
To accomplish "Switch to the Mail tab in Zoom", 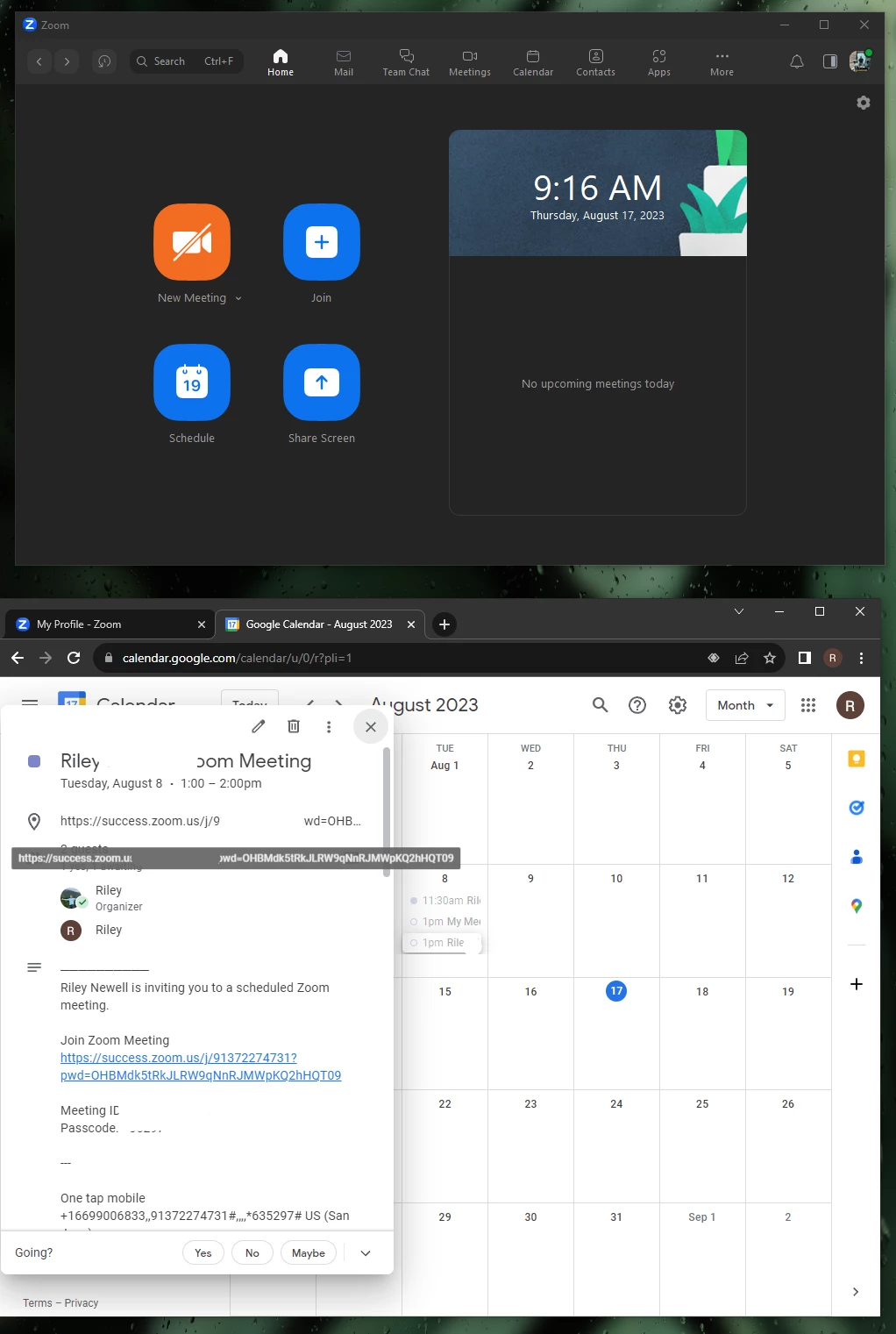I will [344, 63].
